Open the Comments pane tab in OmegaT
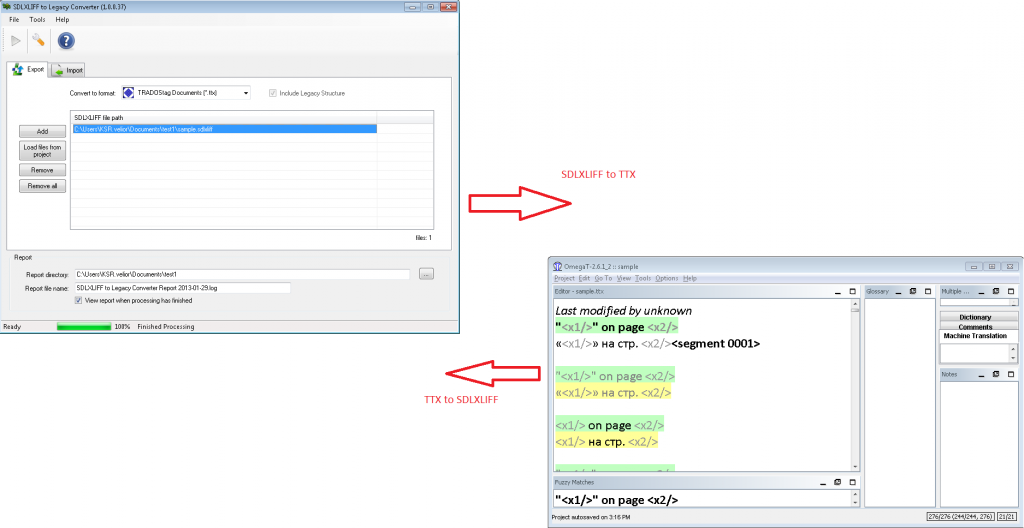Image resolution: width=1024 pixels, height=528 pixels. 976,326
